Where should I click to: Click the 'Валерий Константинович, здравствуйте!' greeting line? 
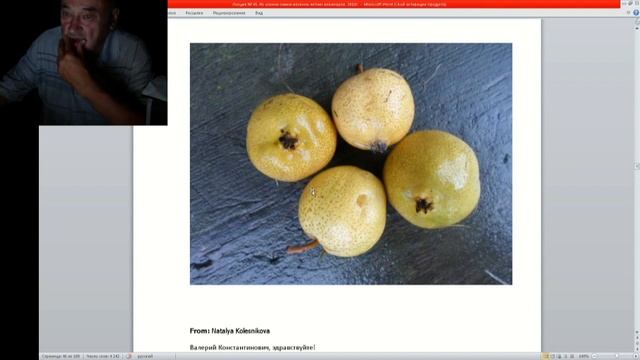(x=252, y=347)
